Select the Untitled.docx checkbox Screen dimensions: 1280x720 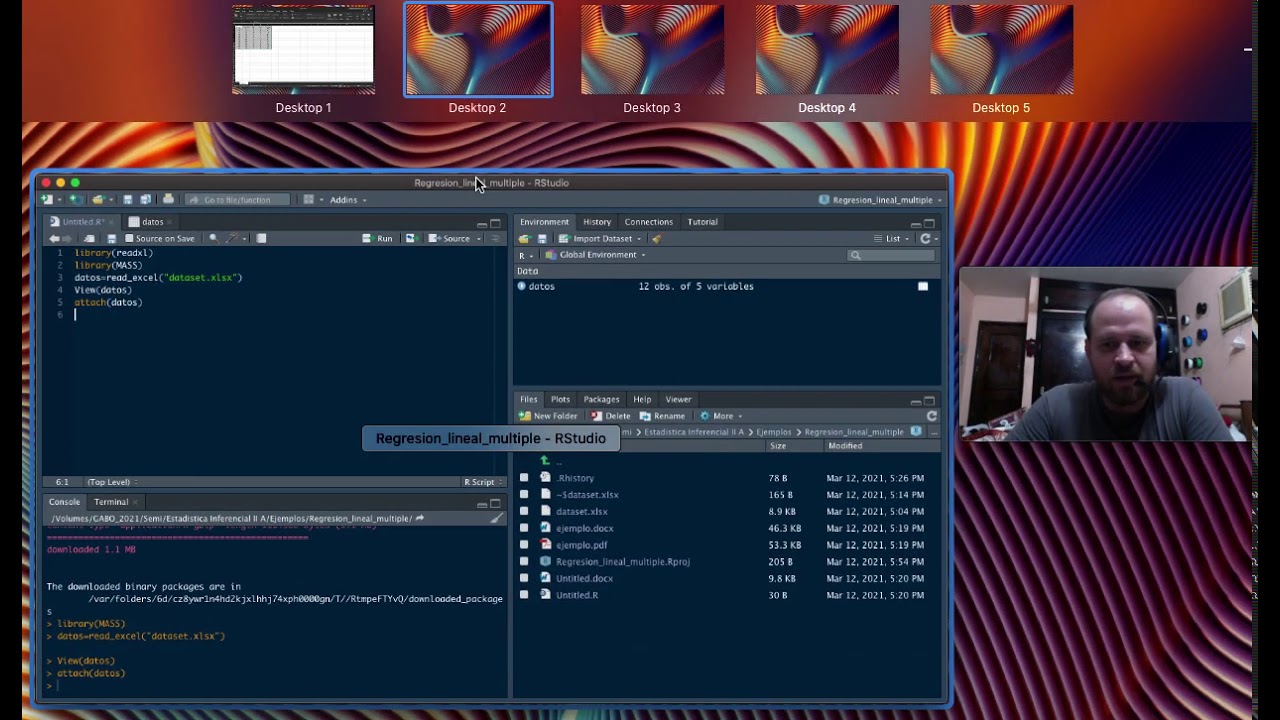[x=524, y=578]
